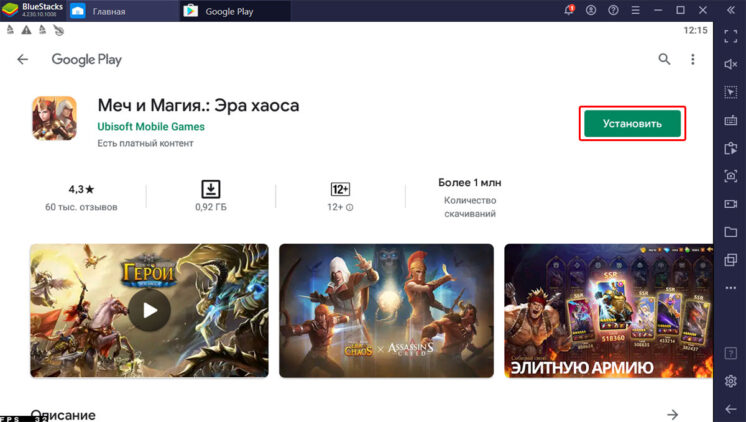This screenshot has width=746, height=422.
Task: Open the install APK icon
Action: (x=731, y=148)
